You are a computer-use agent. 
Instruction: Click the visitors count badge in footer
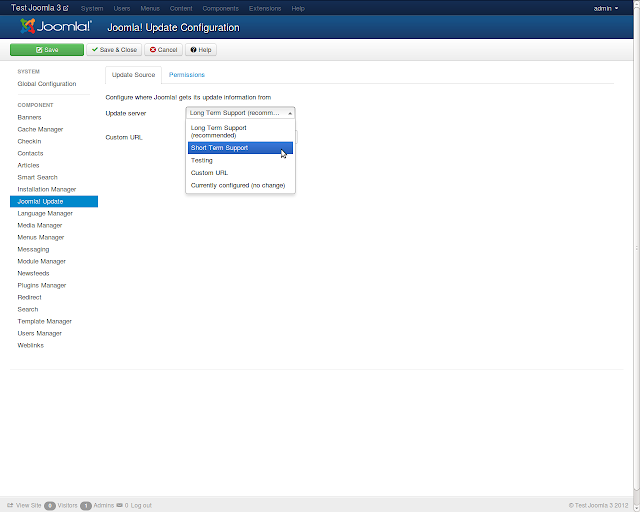50,505
